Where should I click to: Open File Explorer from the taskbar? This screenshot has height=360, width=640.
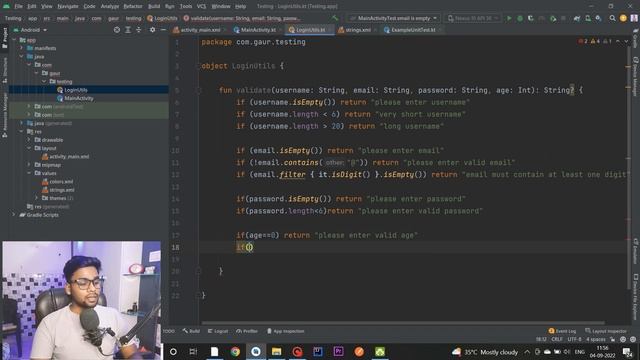(276, 351)
